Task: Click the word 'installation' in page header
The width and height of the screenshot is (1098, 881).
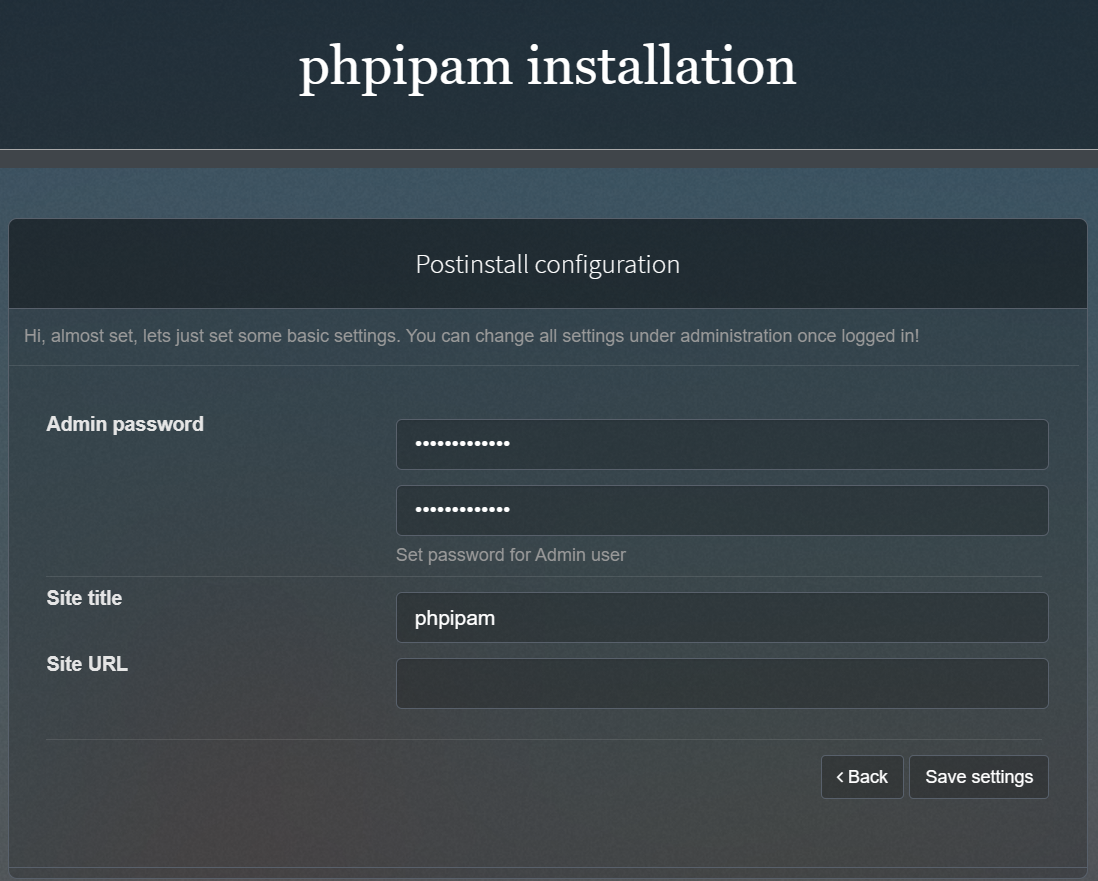Action: [661, 67]
